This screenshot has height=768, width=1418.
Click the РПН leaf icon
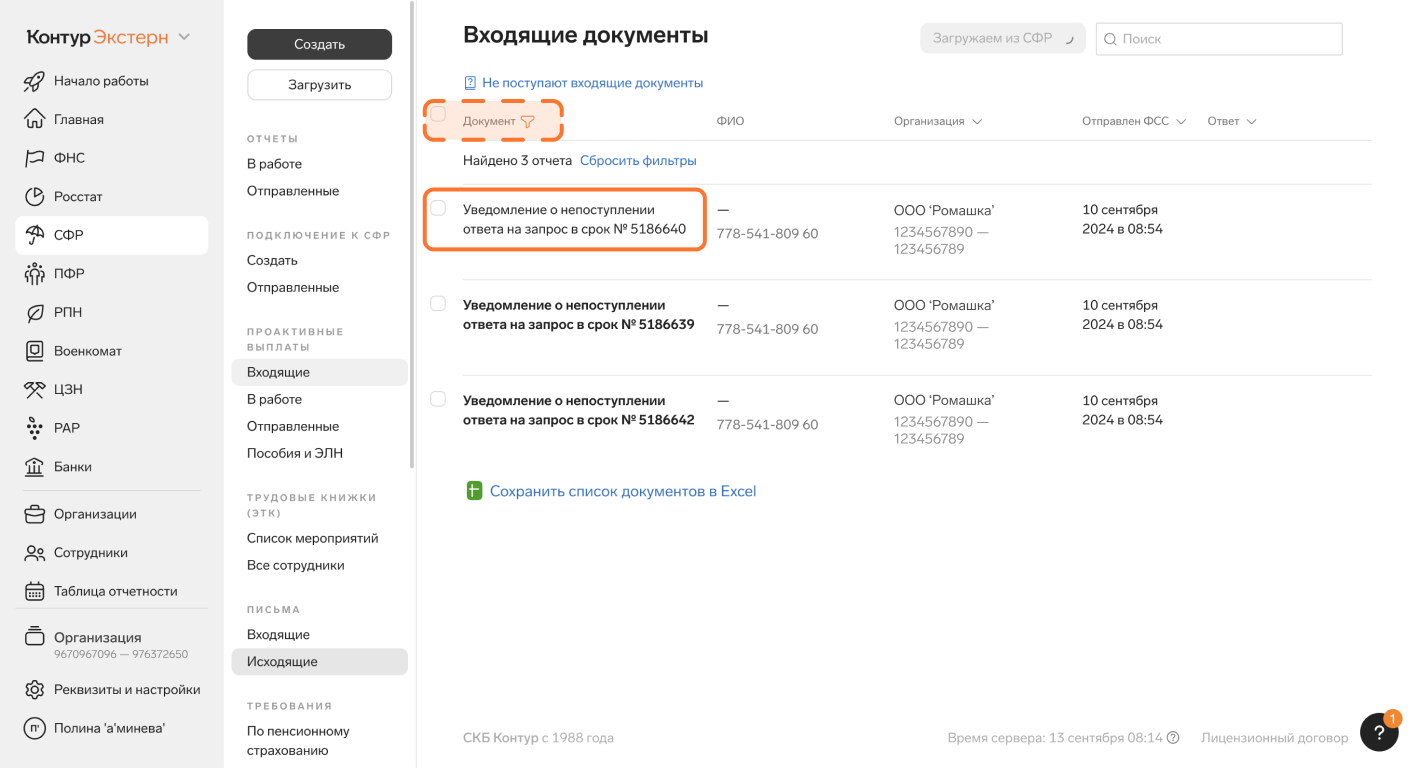[35, 313]
